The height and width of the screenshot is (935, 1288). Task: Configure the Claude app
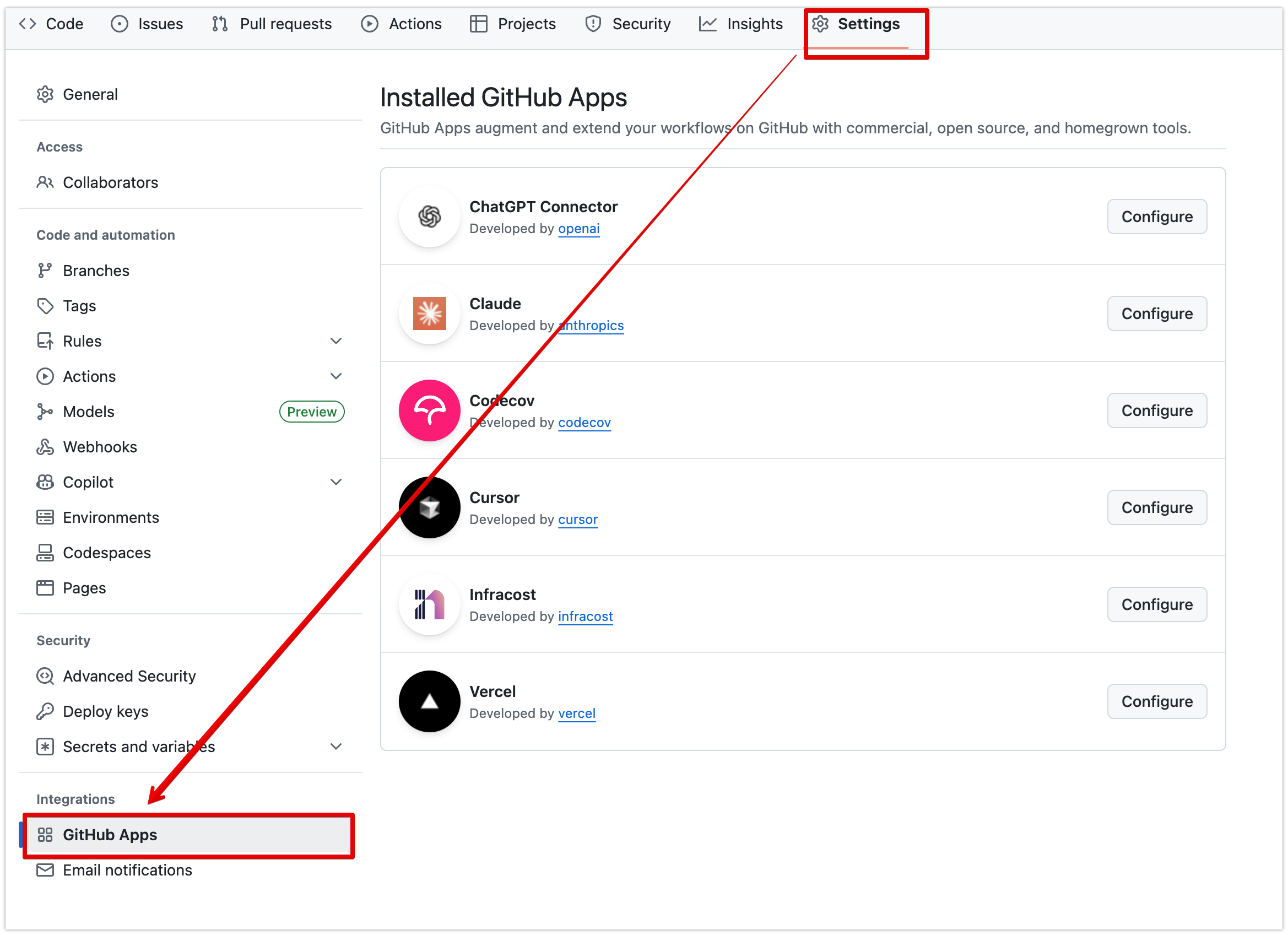(1156, 314)
